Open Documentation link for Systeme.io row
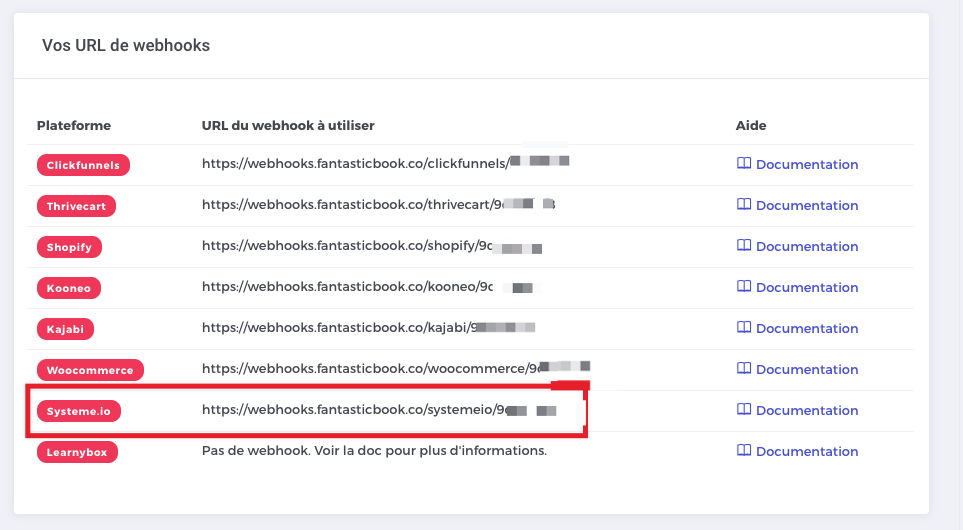Viewport: 963px width, 530px height. tap(797, 410)
